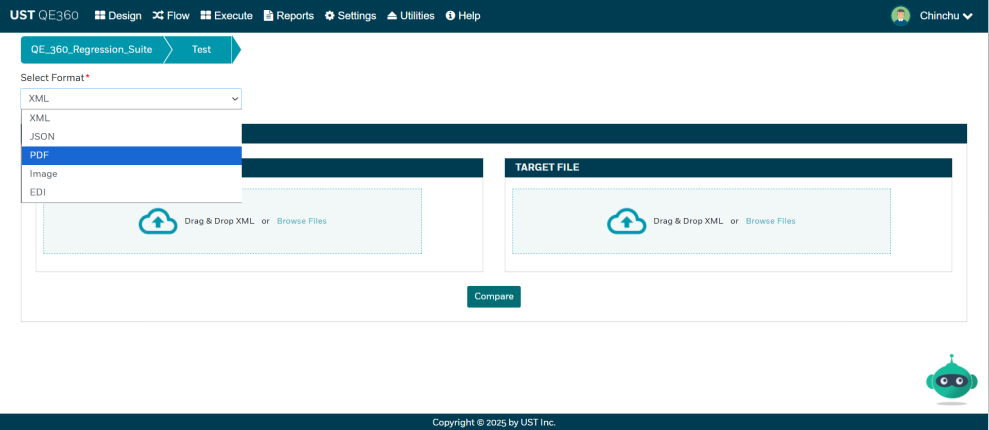Expand the Chinchu account dropdown
This screenshot has height=430, width=989.
click(946, 16)
